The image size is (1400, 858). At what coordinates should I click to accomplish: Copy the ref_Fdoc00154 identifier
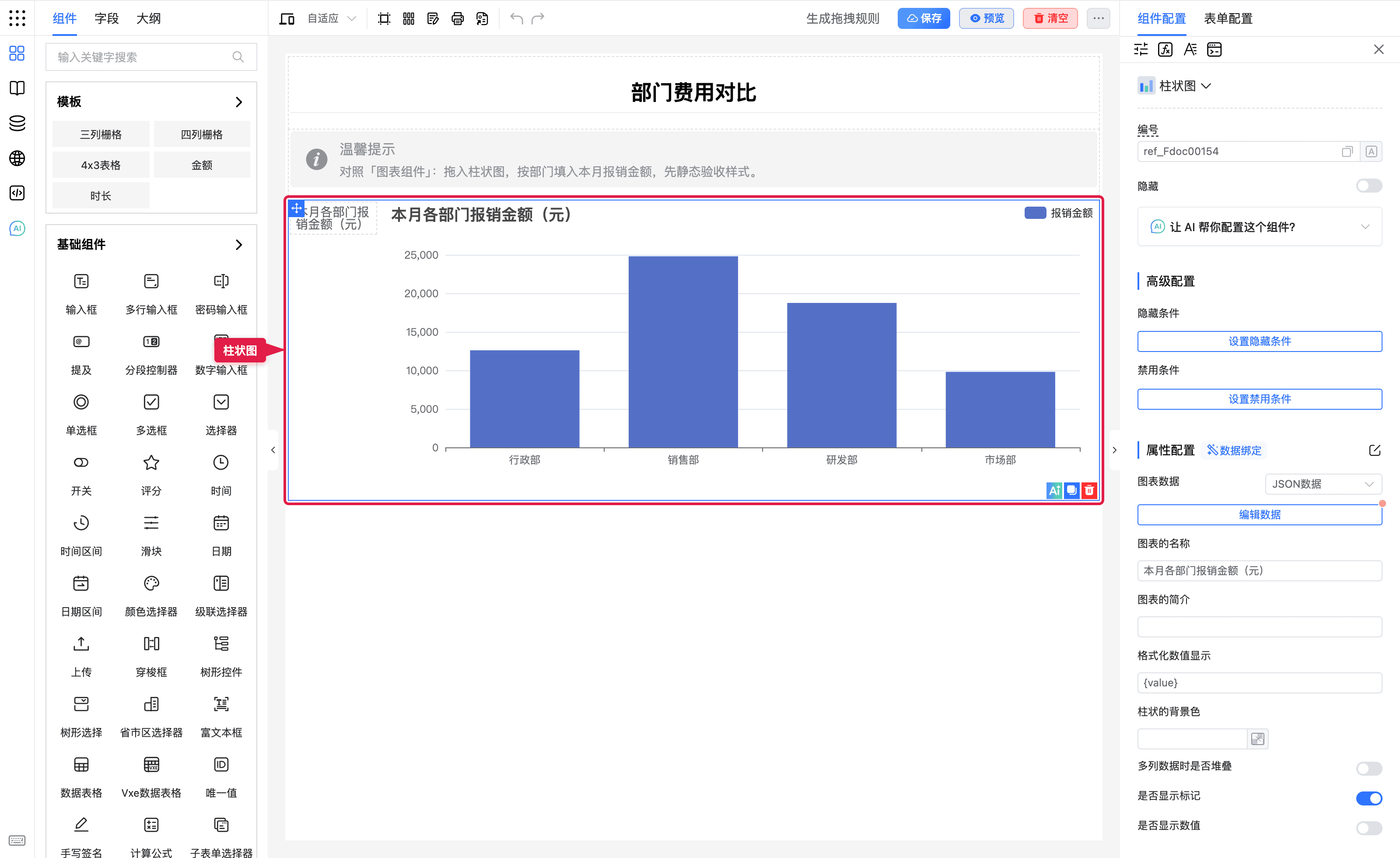pos(1347,151)
